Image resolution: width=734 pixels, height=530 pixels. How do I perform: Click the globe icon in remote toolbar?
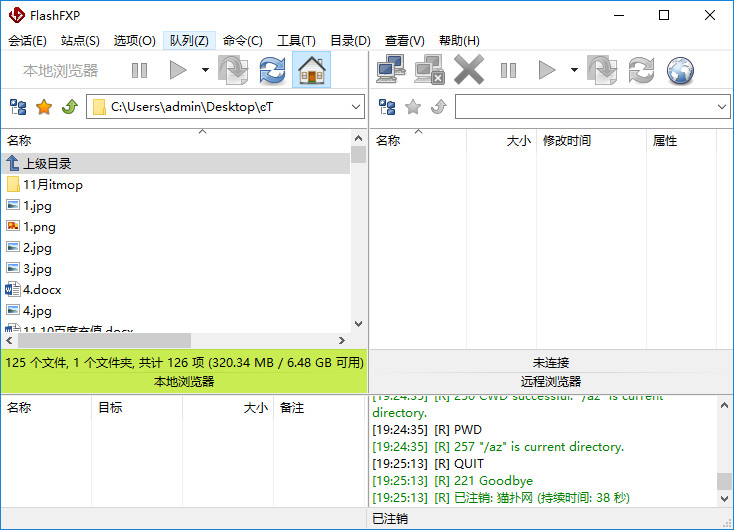[x=680, y=70]
